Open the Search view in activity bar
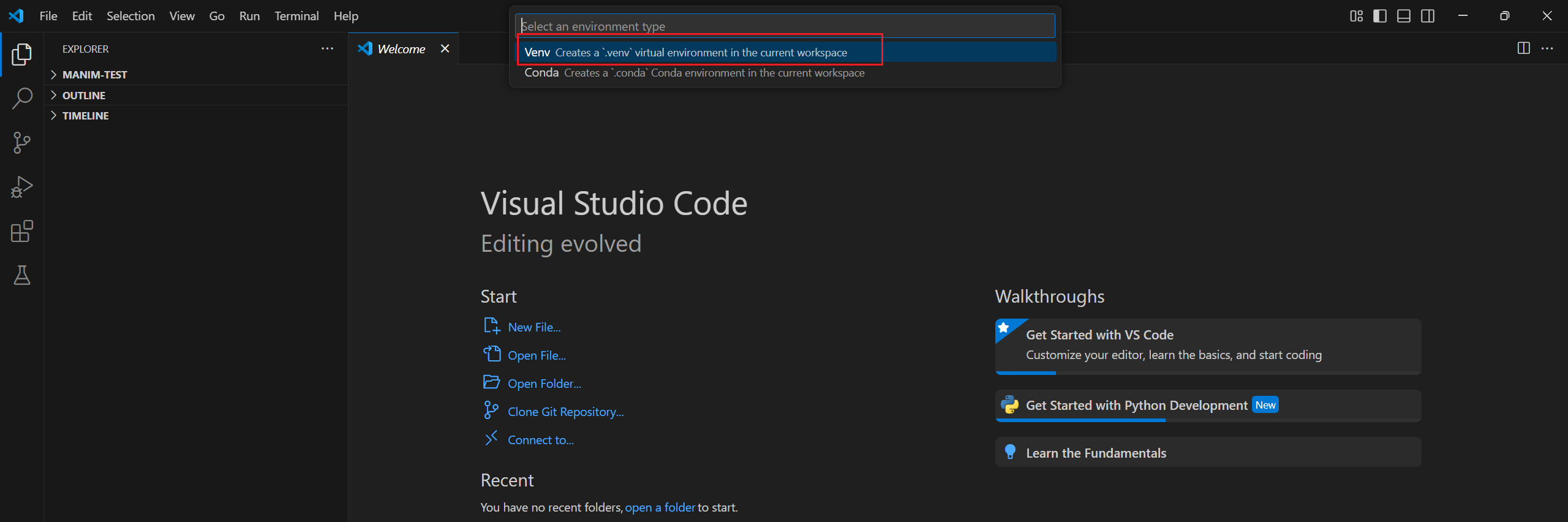 click(x=21, y=98)
